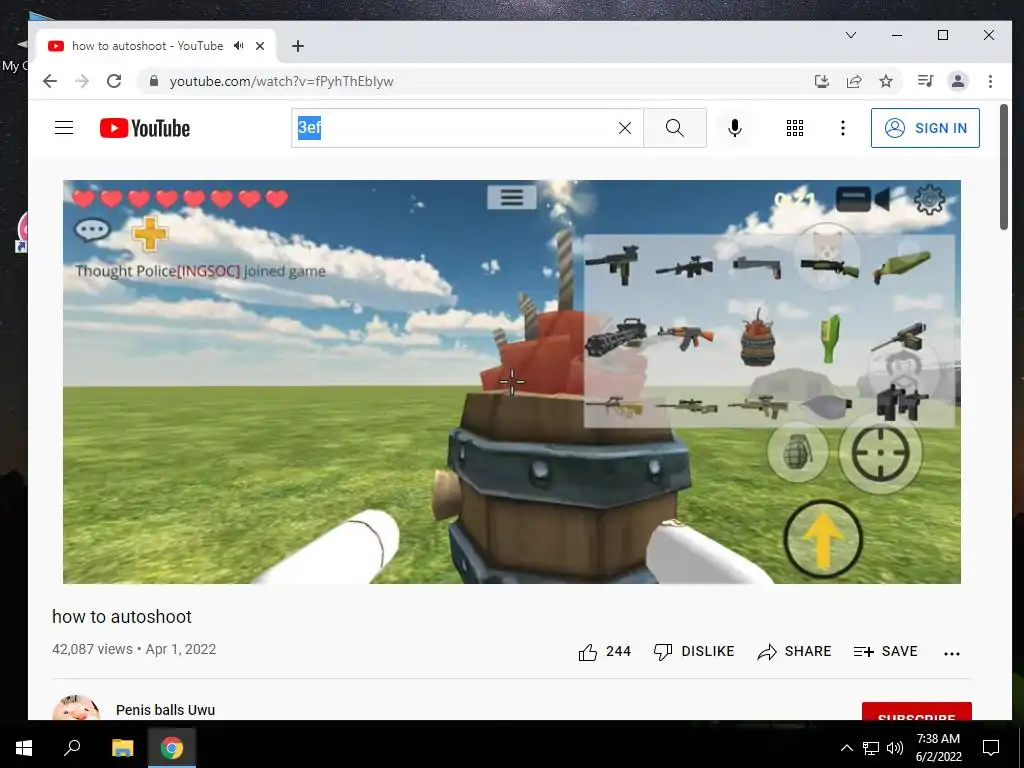Bookmark this tab with the star
The height and width of the screenshot is (768, 1024).
pos(886,81)
